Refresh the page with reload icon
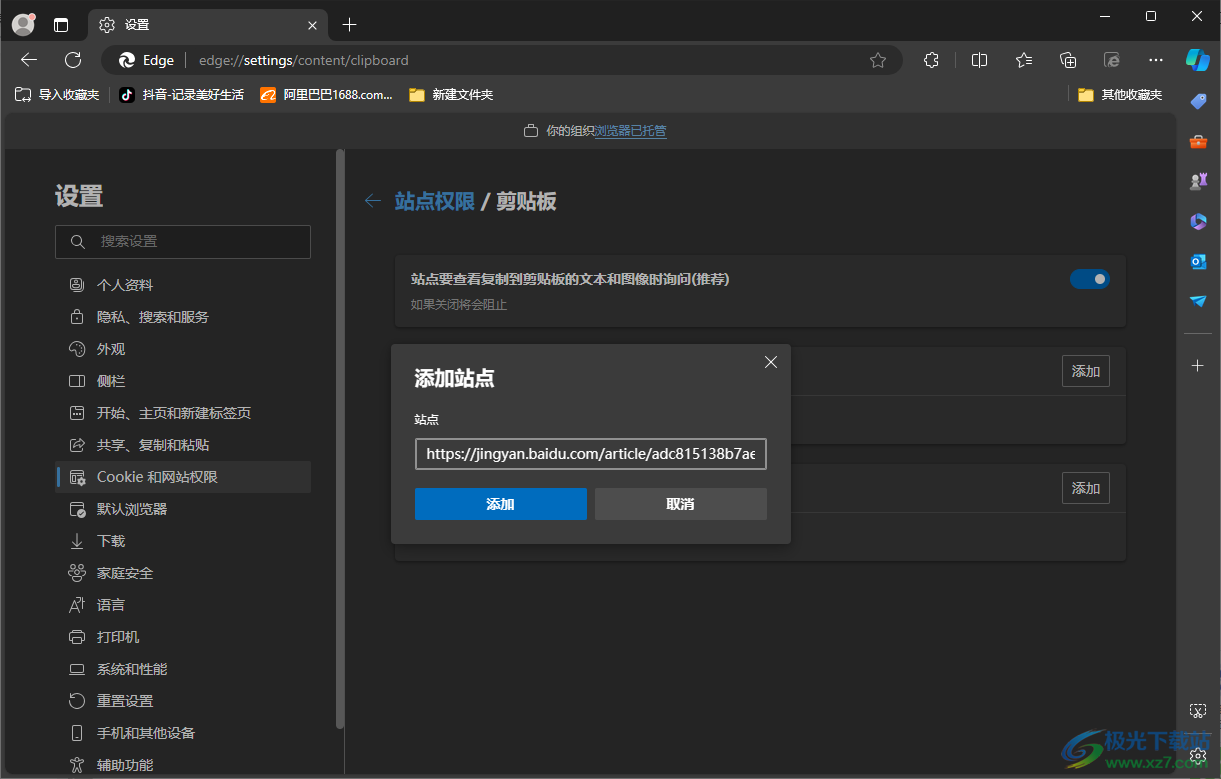This screenshot has width=1221, height=779. tap(73, 60)
